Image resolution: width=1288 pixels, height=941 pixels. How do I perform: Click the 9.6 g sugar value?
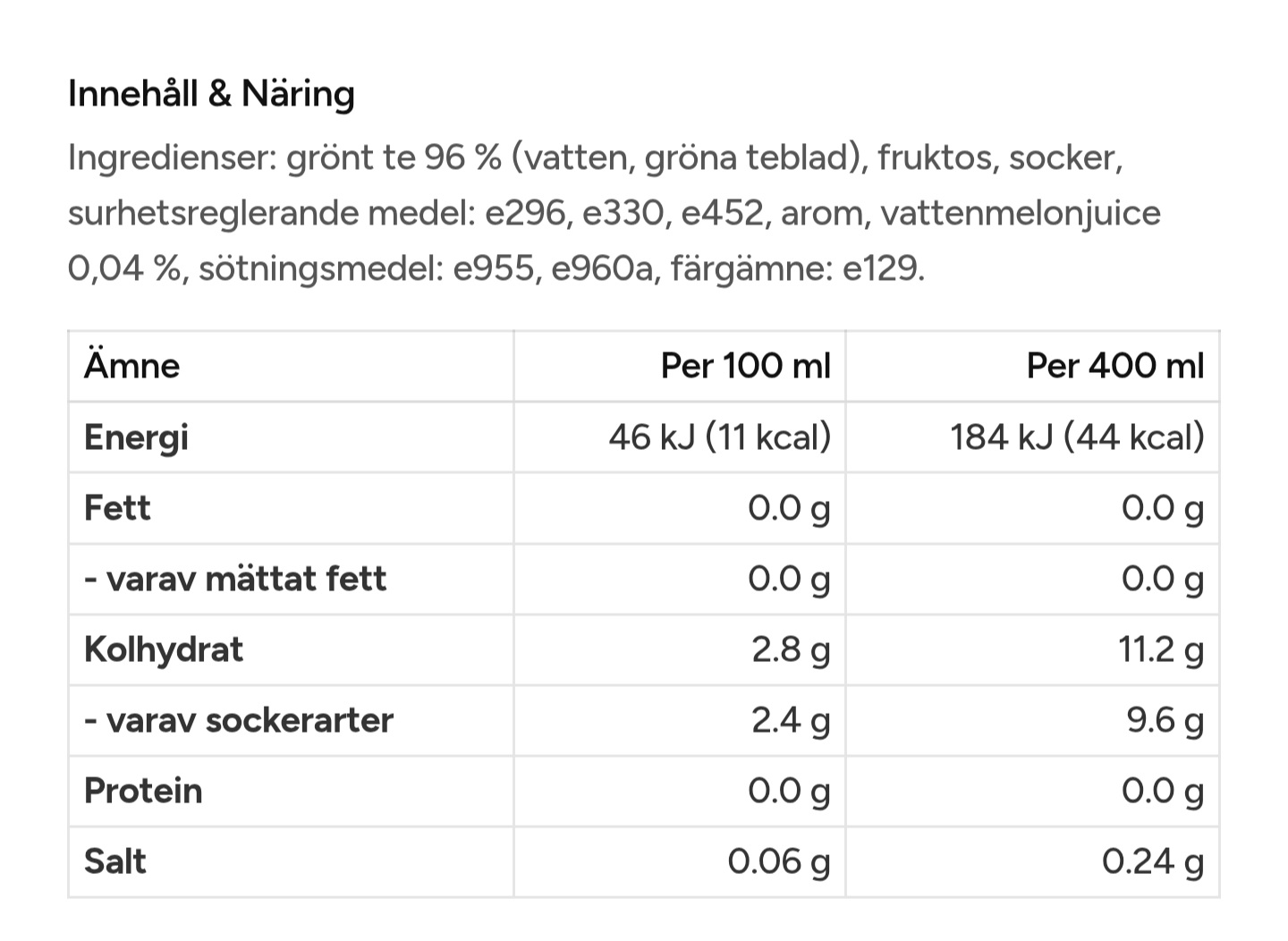click(1165, 720)
